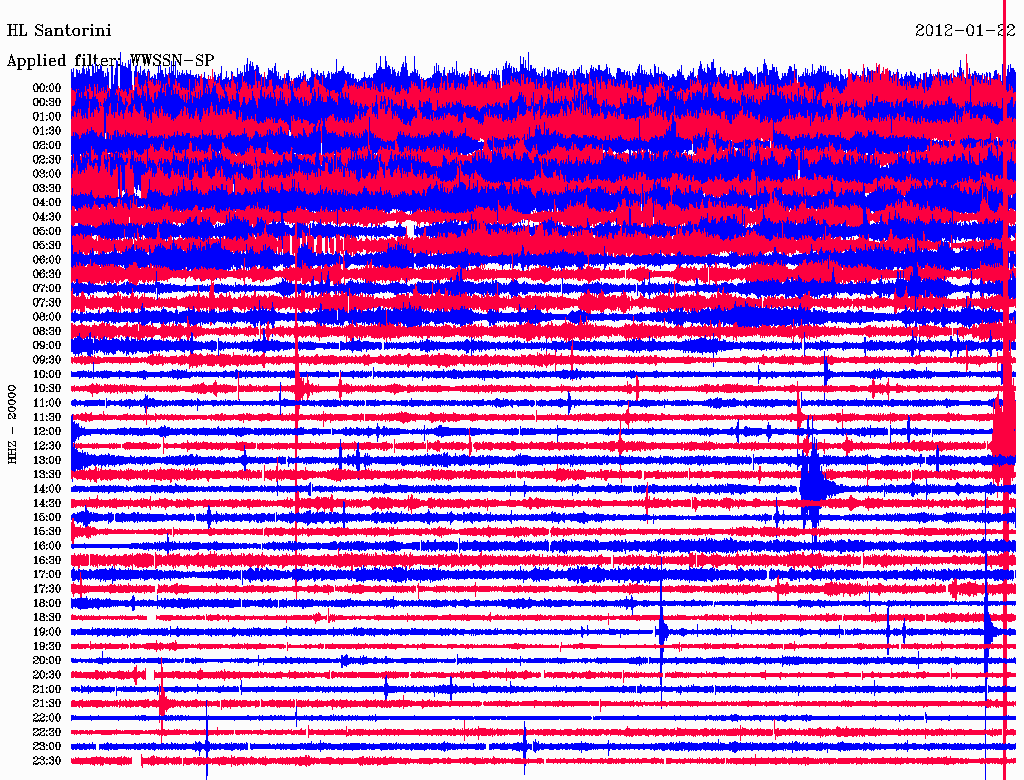Select the 12:00 time label

pyautogui.click(x=47, y=432)
